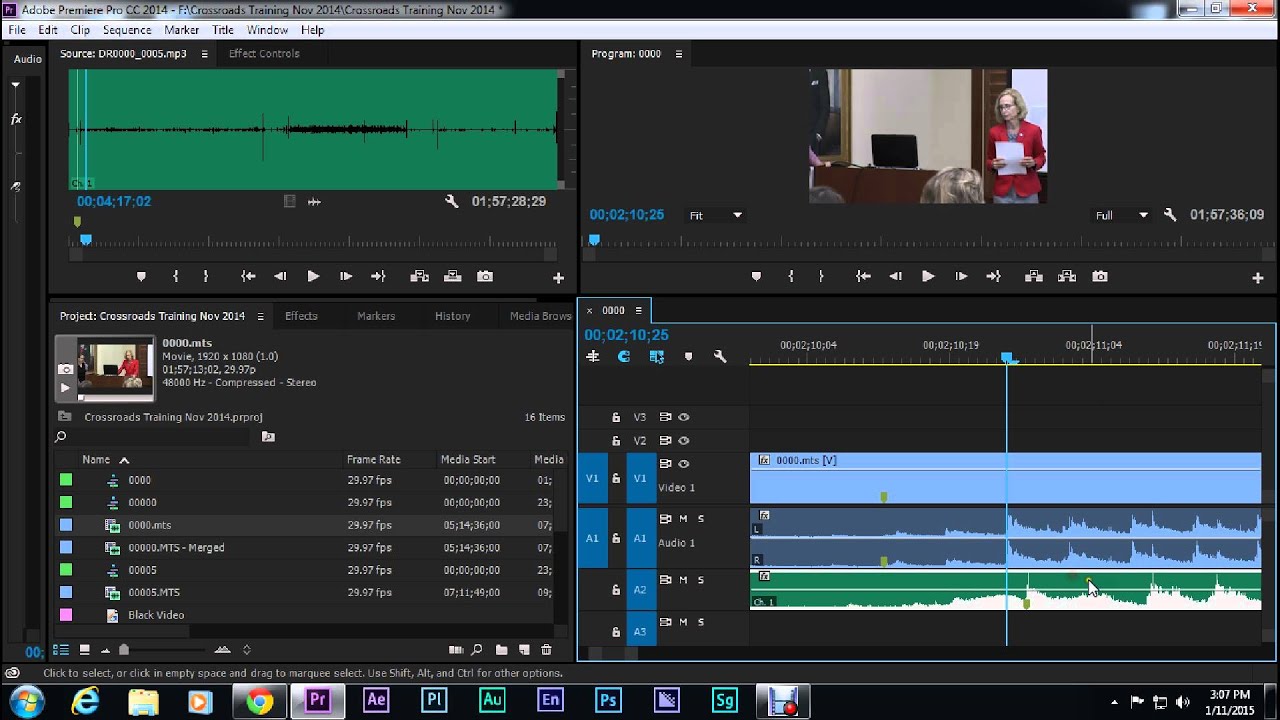Open the Full playback resolution dropdown
The width and height of the screenshot is (1280, 720).
pyautogui.click(x=1122, y=215)
